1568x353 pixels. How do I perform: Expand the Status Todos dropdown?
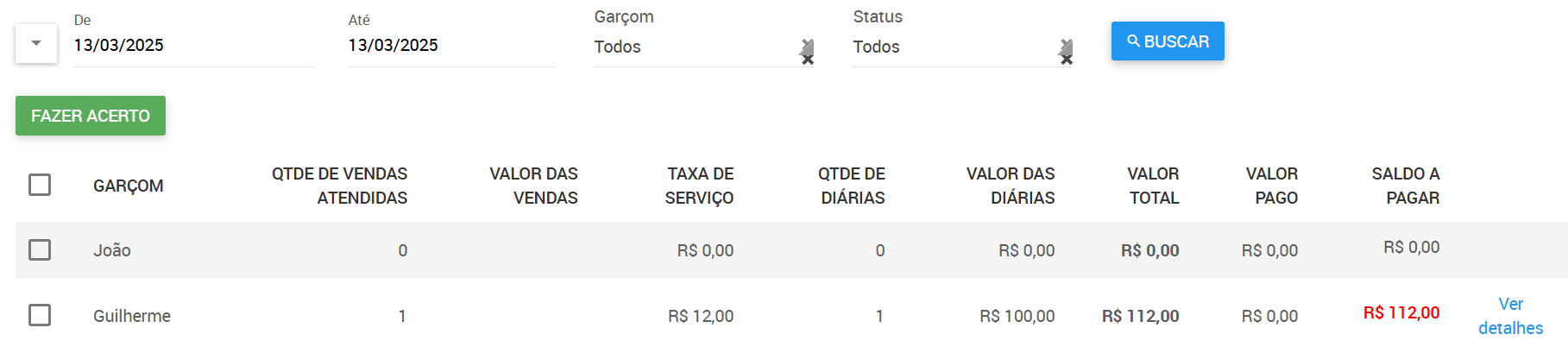954,47
